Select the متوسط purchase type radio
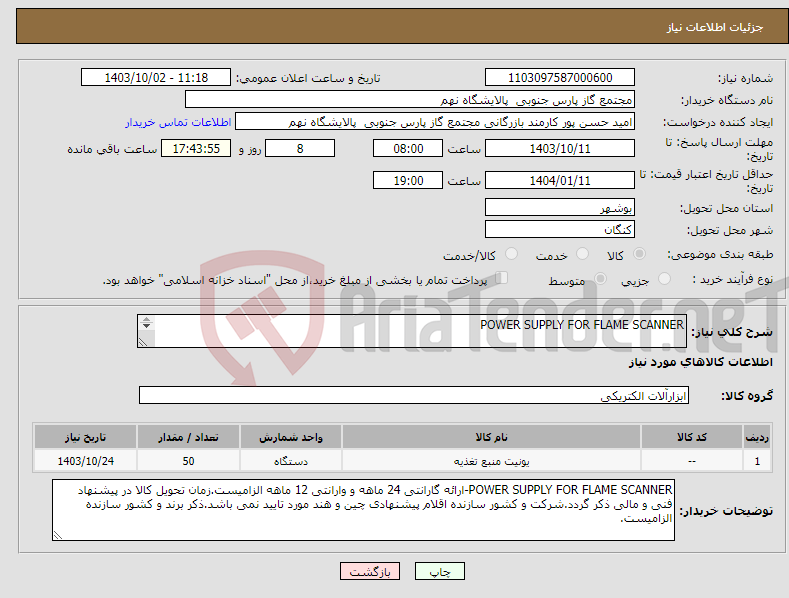 coord(600,279)
